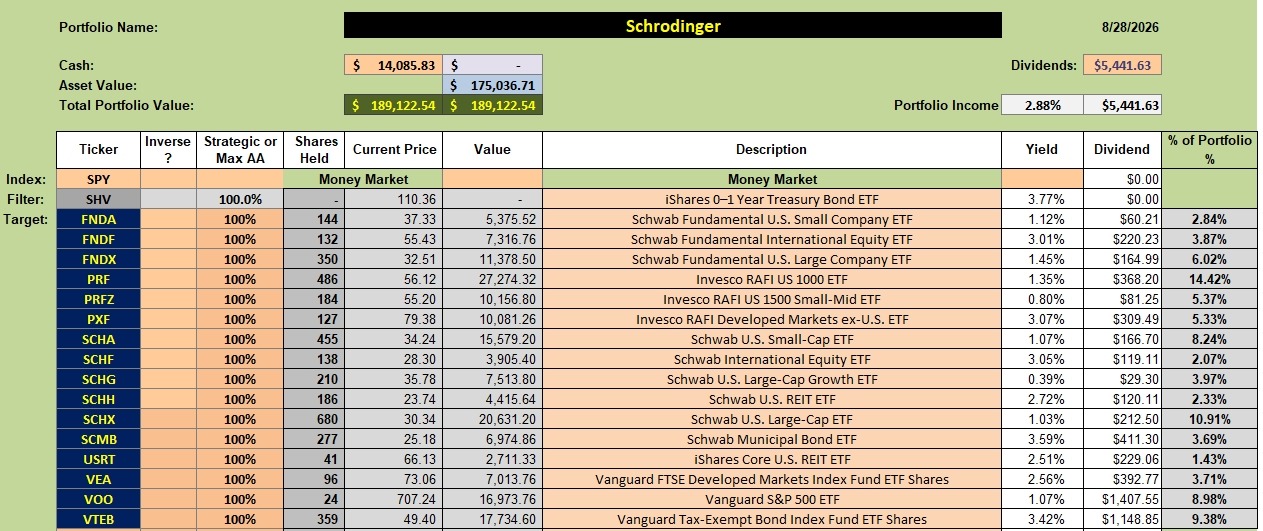Click the FNDF ticker cell
The height and width of the screenshot is (531, 1263).
(98, 239)
